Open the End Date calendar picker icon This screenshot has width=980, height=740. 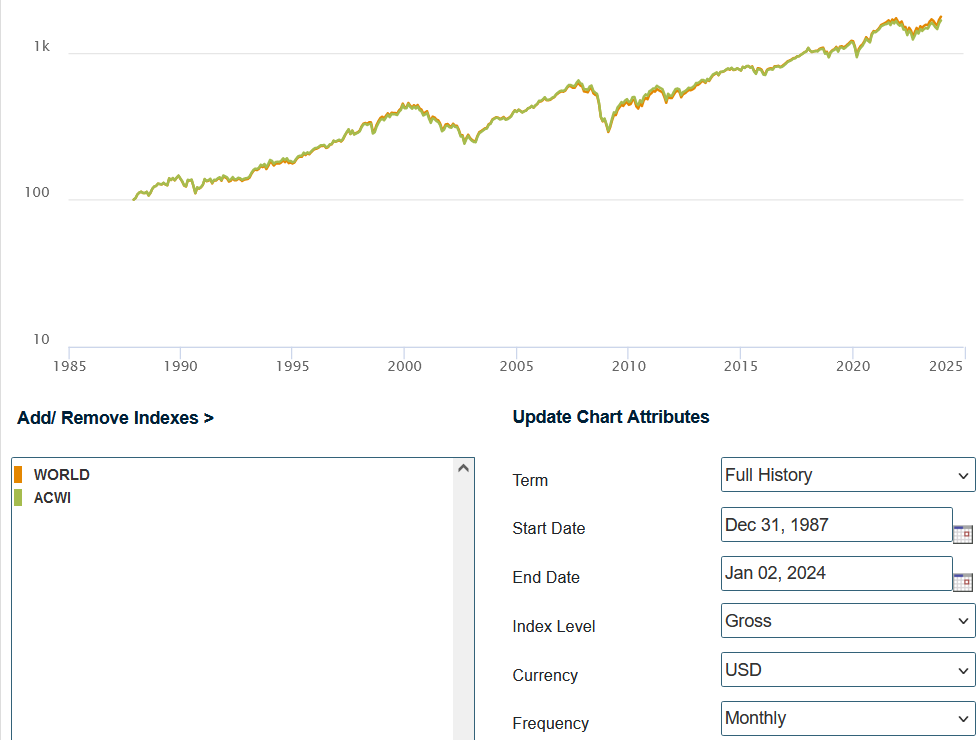click(962, 582)
